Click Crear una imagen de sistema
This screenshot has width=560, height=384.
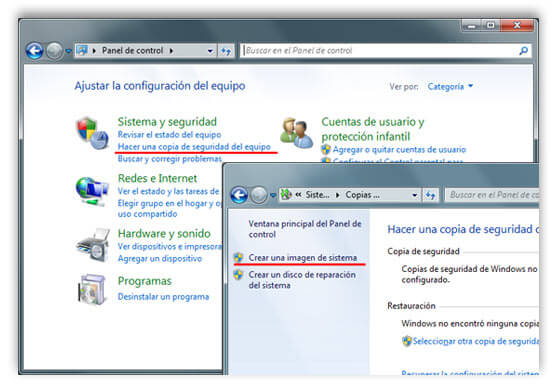point(302,258)
